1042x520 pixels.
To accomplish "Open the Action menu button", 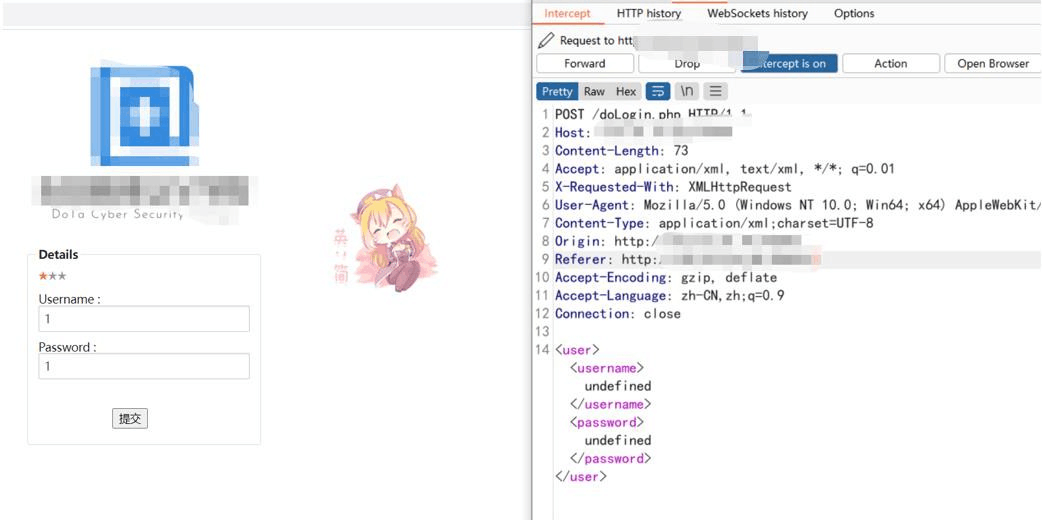I will [890, 64].
